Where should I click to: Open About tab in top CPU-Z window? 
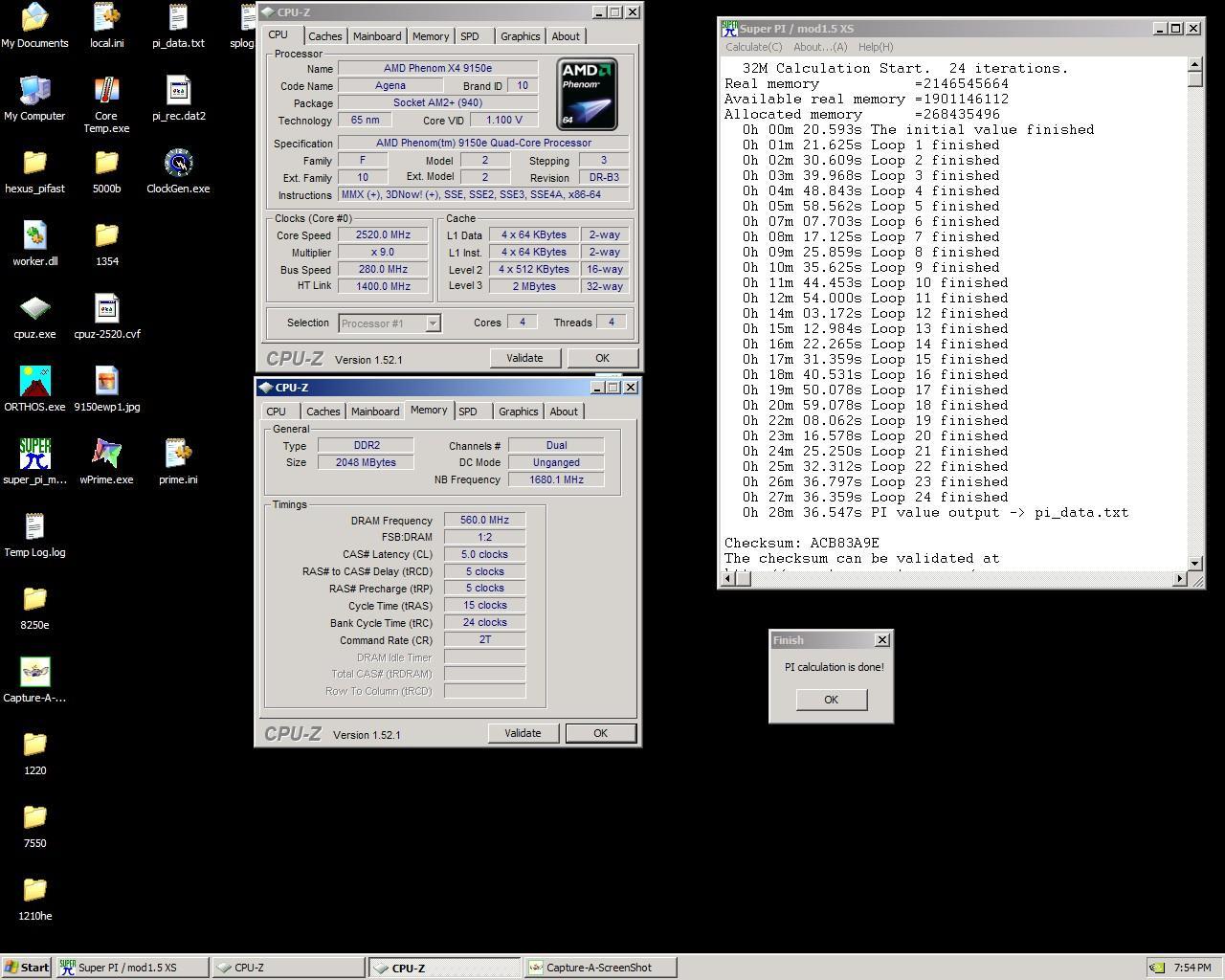click(x=566, y=36)
